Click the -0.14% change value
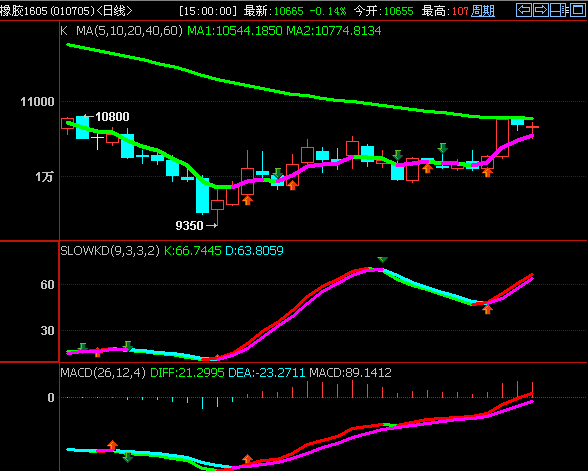This screenshot has height=471, width=588. point(328,11)
